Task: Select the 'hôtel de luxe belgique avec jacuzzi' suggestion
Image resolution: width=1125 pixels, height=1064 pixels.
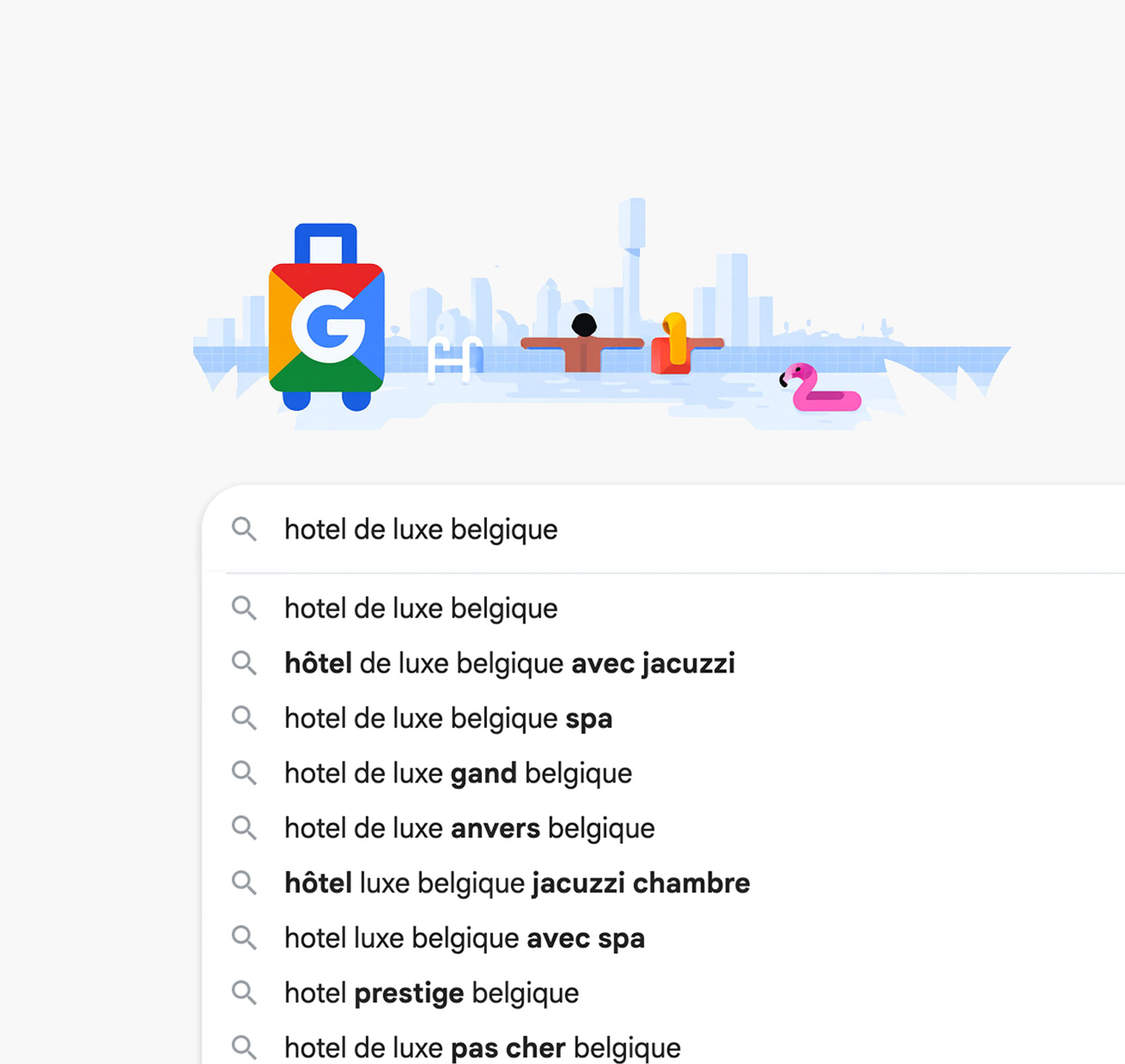Action: point(510,664)
